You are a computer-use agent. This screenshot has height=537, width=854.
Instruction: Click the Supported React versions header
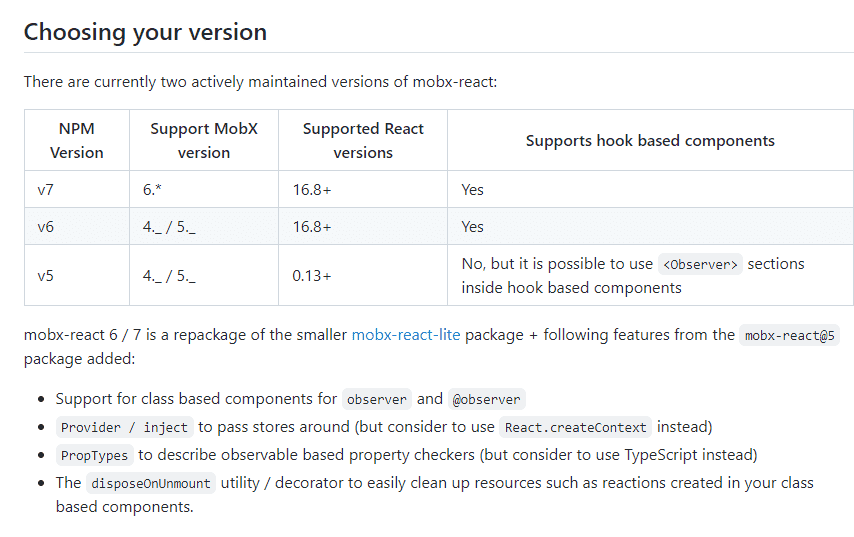[x=363, y=141]
